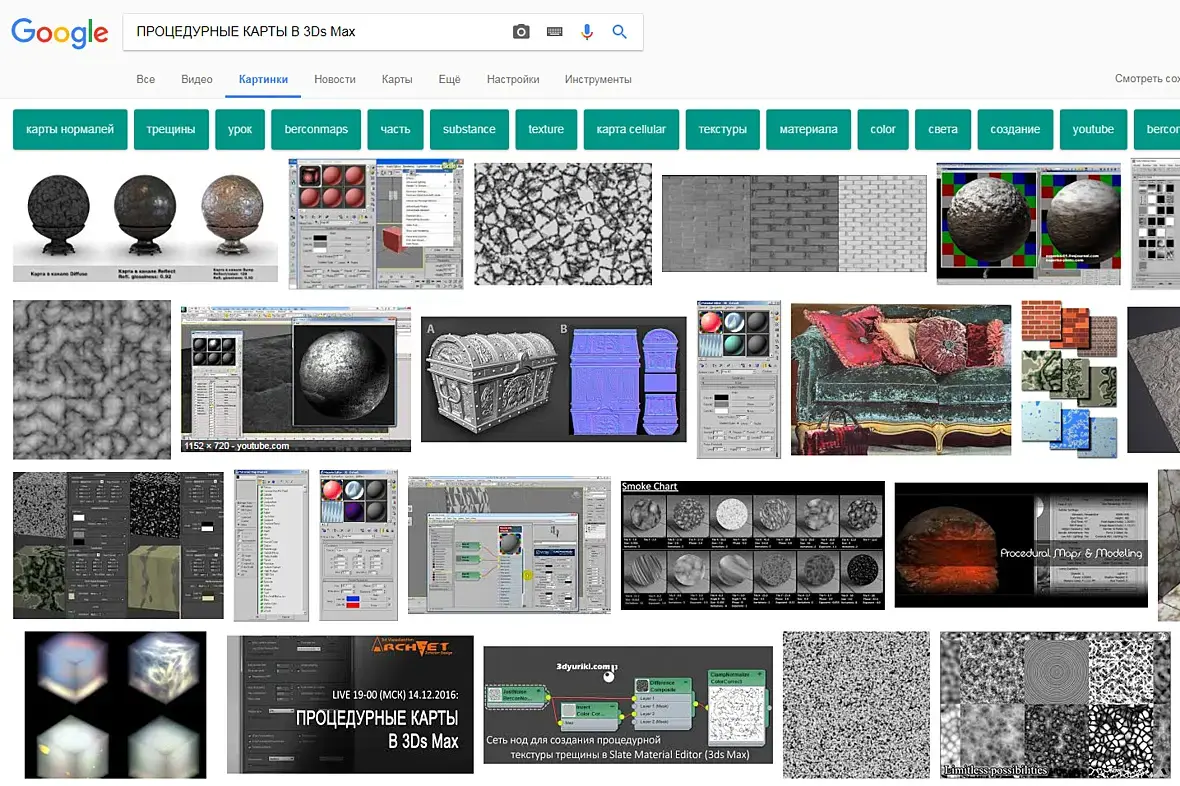Switch to the Видео tab
The image size is (1180, 786).
pyautogui.click(x=196, y=79)
